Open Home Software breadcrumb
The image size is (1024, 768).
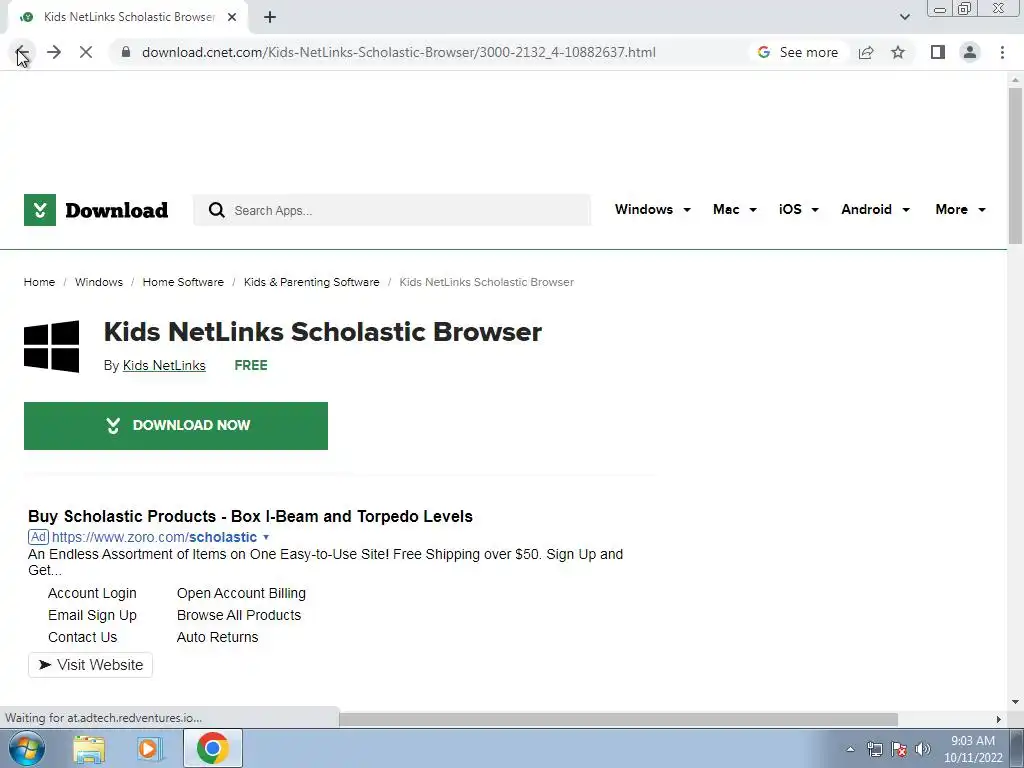pos(183,282)
